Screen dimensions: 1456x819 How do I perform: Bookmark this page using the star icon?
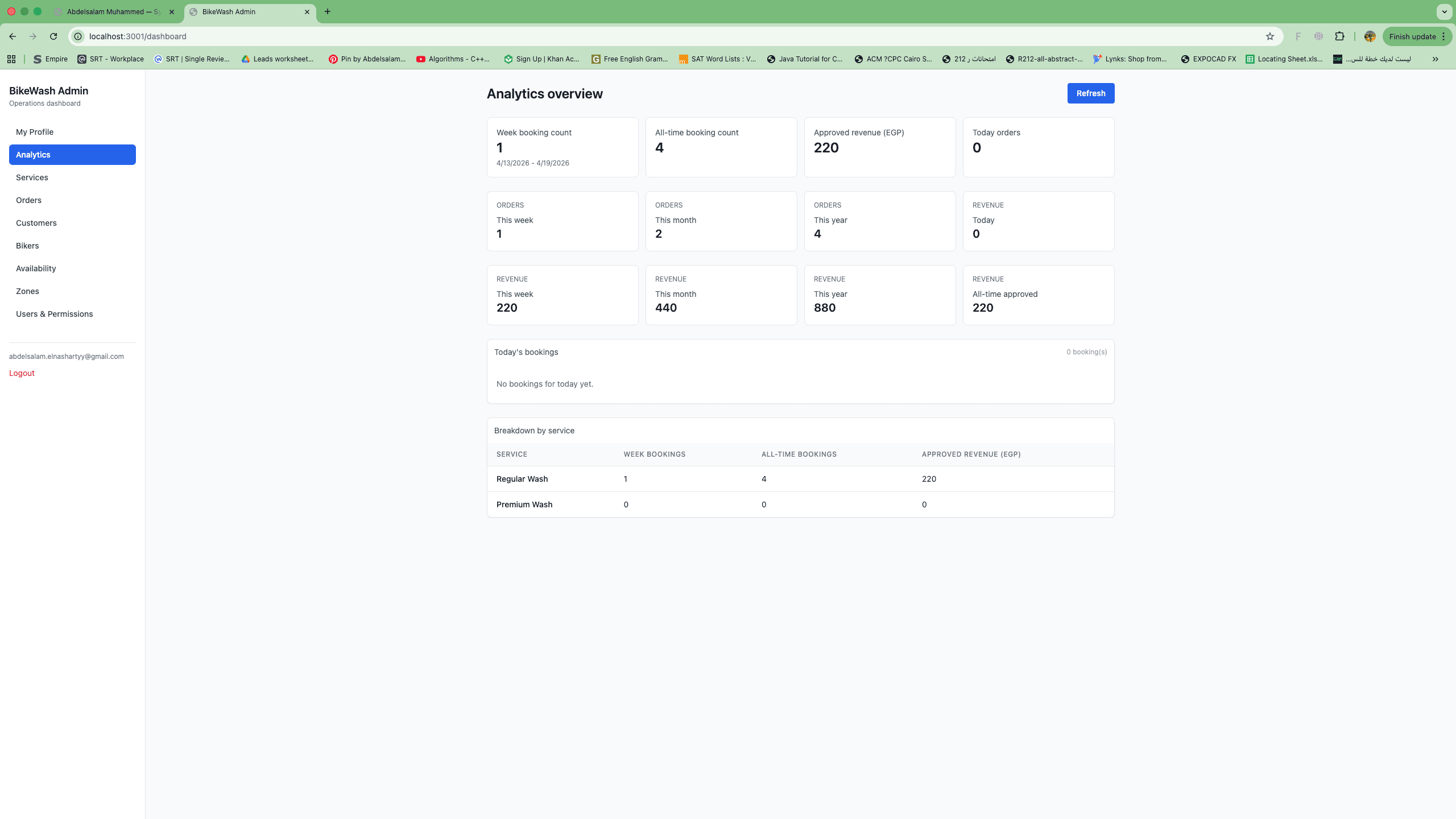1269,36
